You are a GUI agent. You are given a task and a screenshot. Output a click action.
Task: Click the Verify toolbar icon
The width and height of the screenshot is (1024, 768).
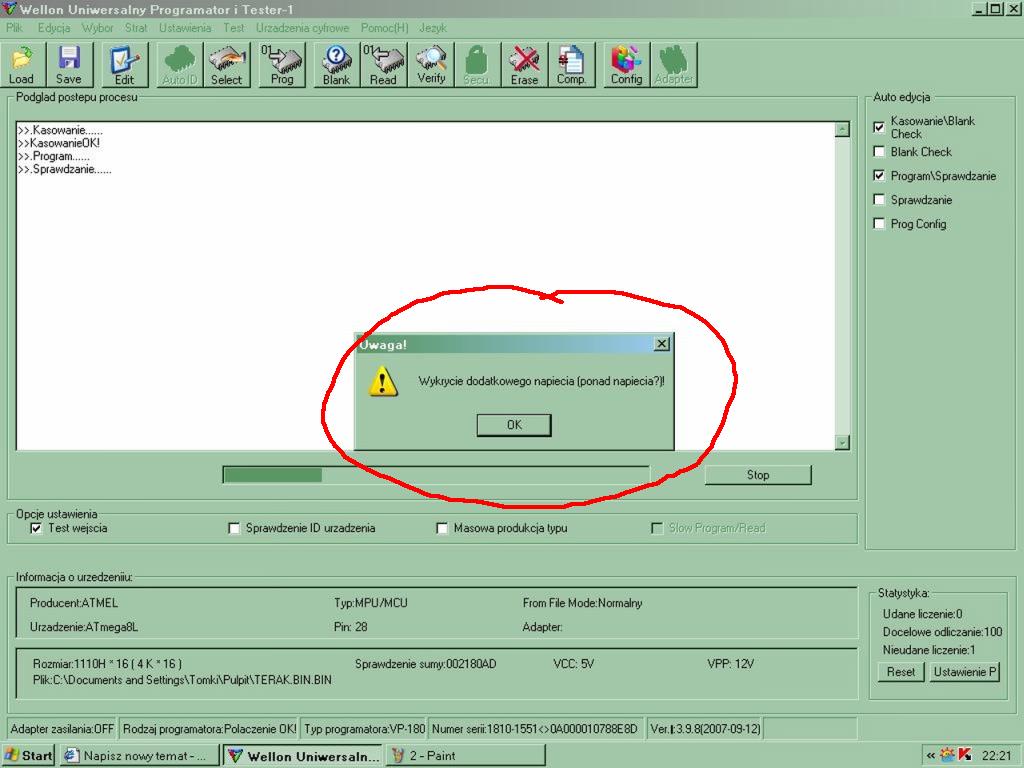[431, 65]
